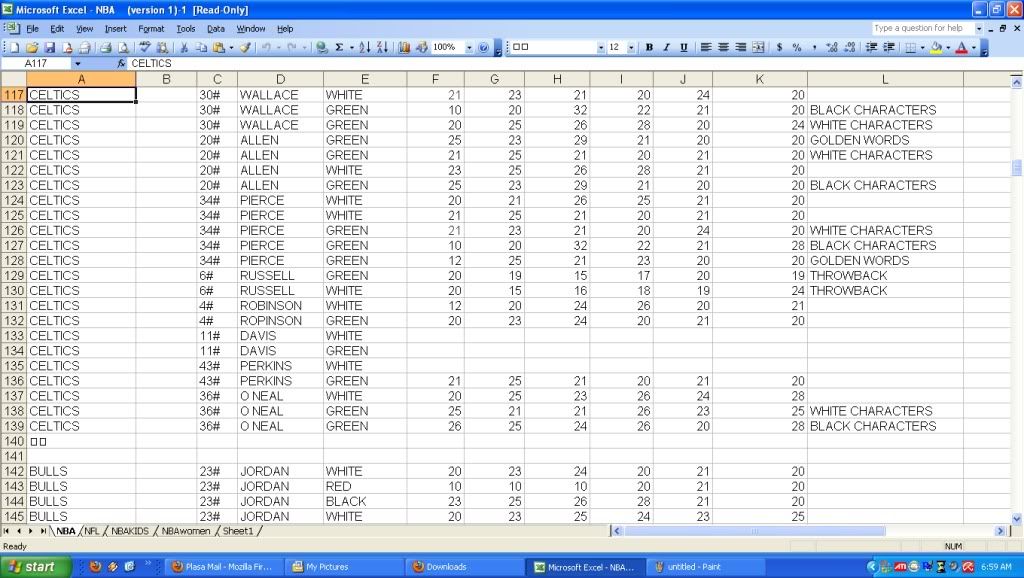Click the AutoSum sigma icon
1024x578 pixels.
340,47
